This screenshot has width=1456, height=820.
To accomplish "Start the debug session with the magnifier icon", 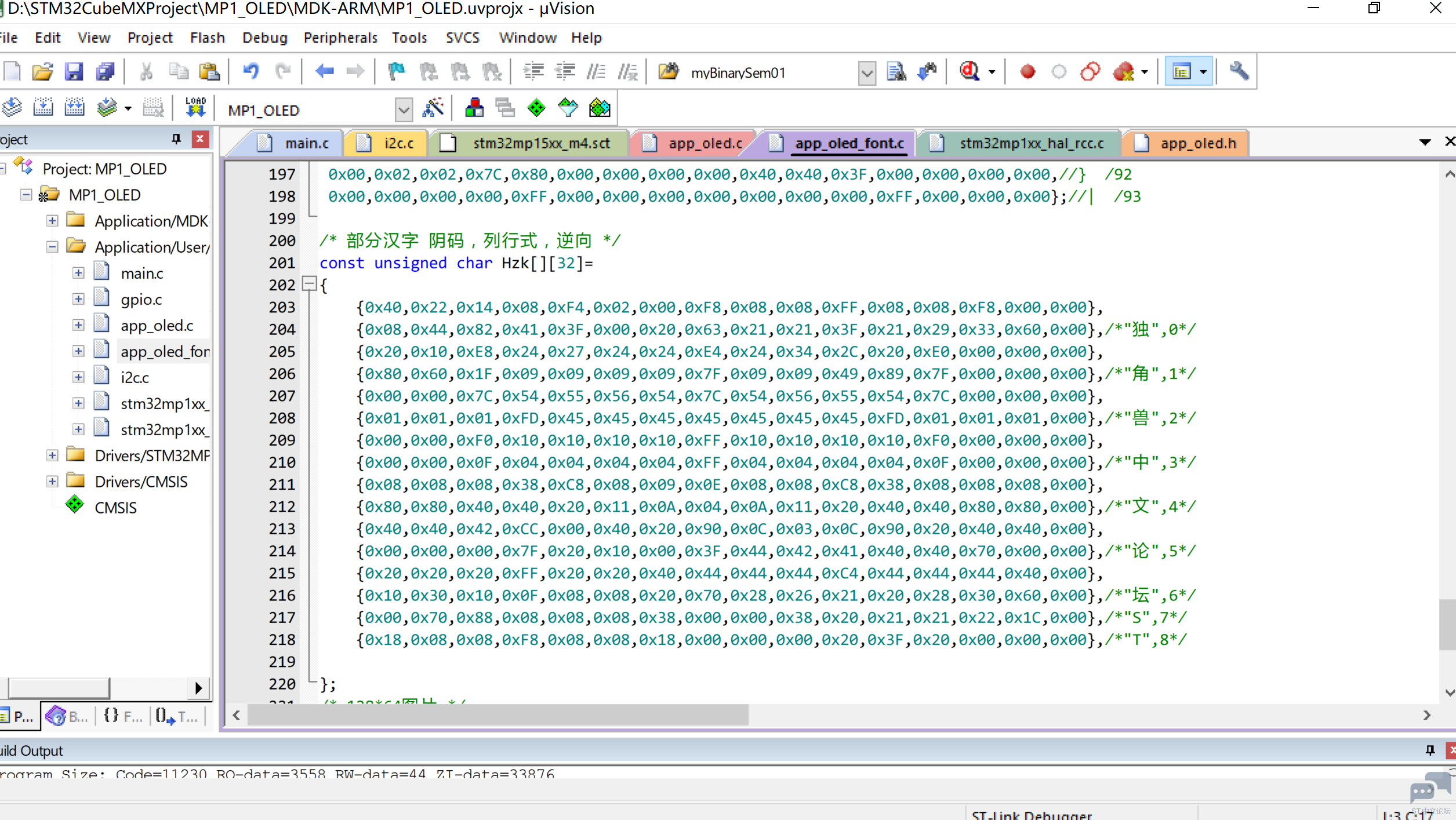I will [970, 71].
